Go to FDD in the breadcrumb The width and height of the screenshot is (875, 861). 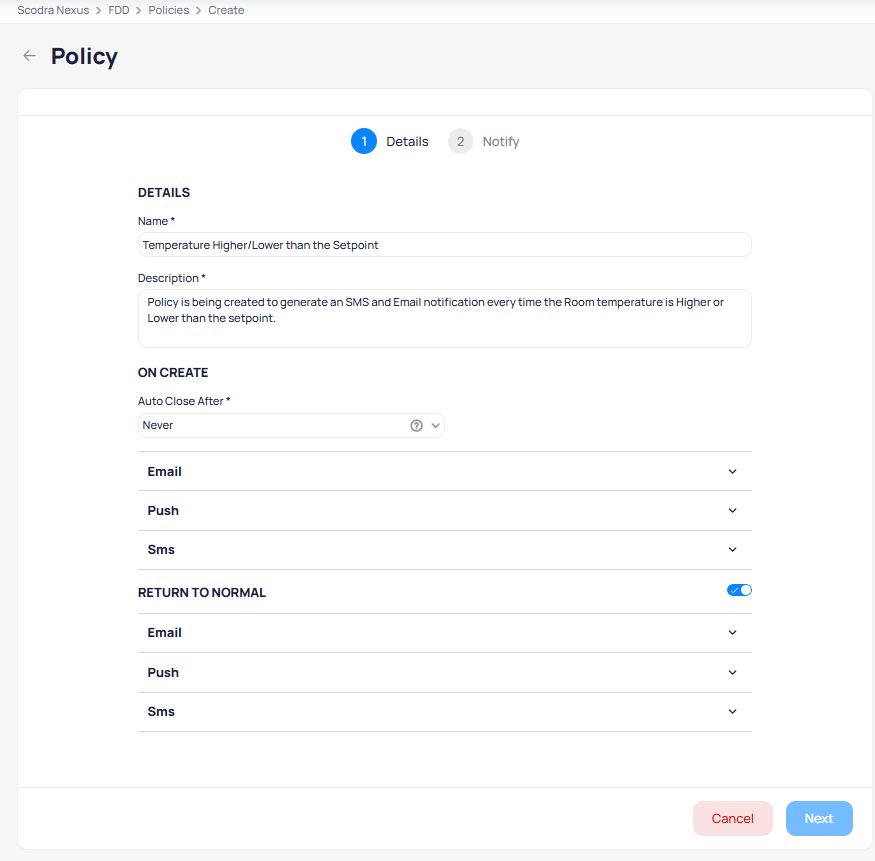point(119,10)
